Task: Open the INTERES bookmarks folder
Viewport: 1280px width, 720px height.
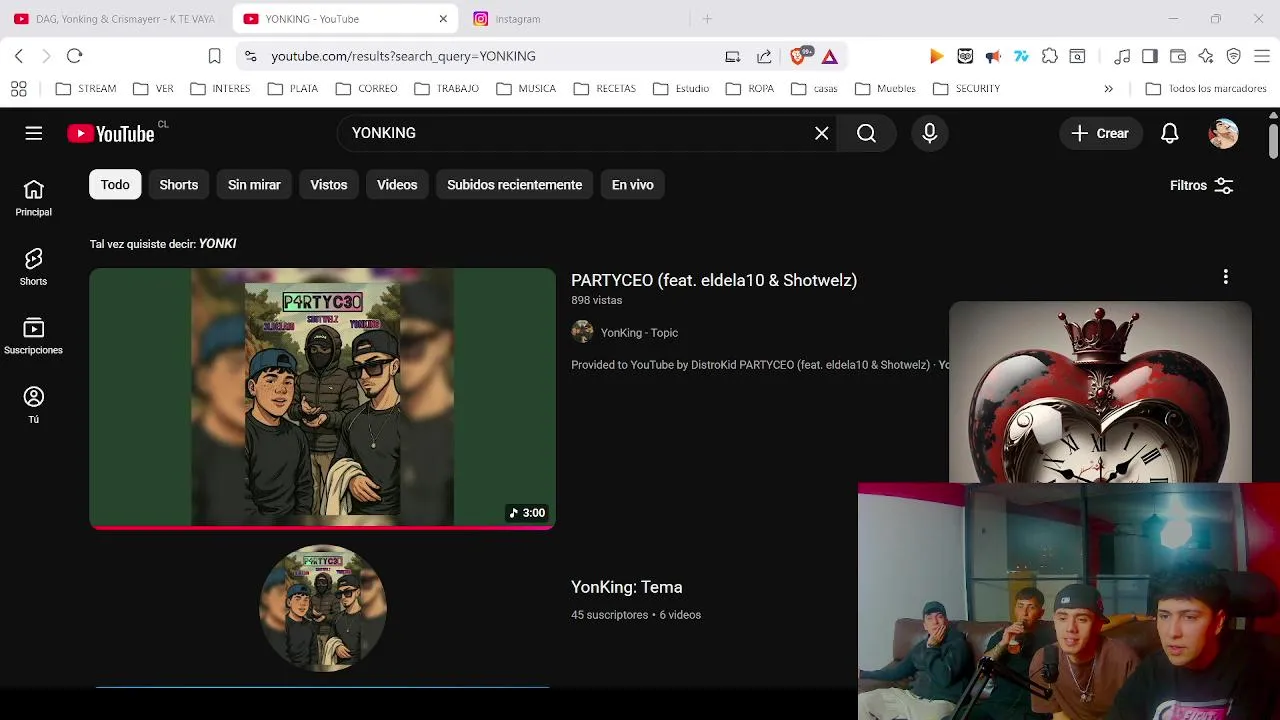Action: pos(220,89)
